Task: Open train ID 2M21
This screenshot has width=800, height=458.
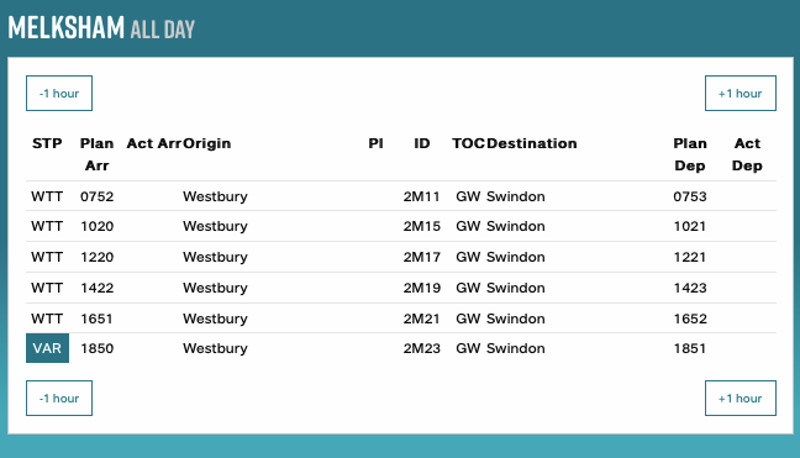Action: 422,319
